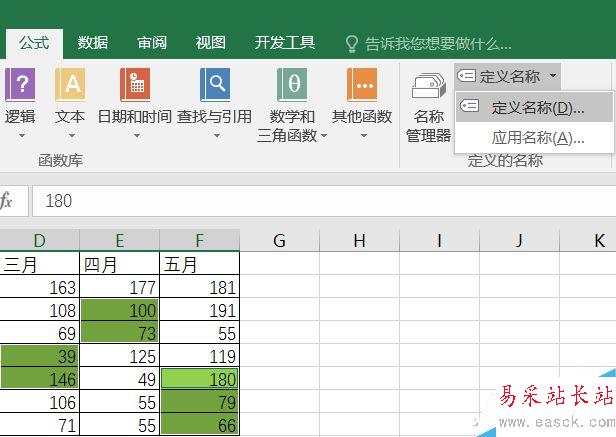Click the Tell Me search box

(x=438, y=43)
